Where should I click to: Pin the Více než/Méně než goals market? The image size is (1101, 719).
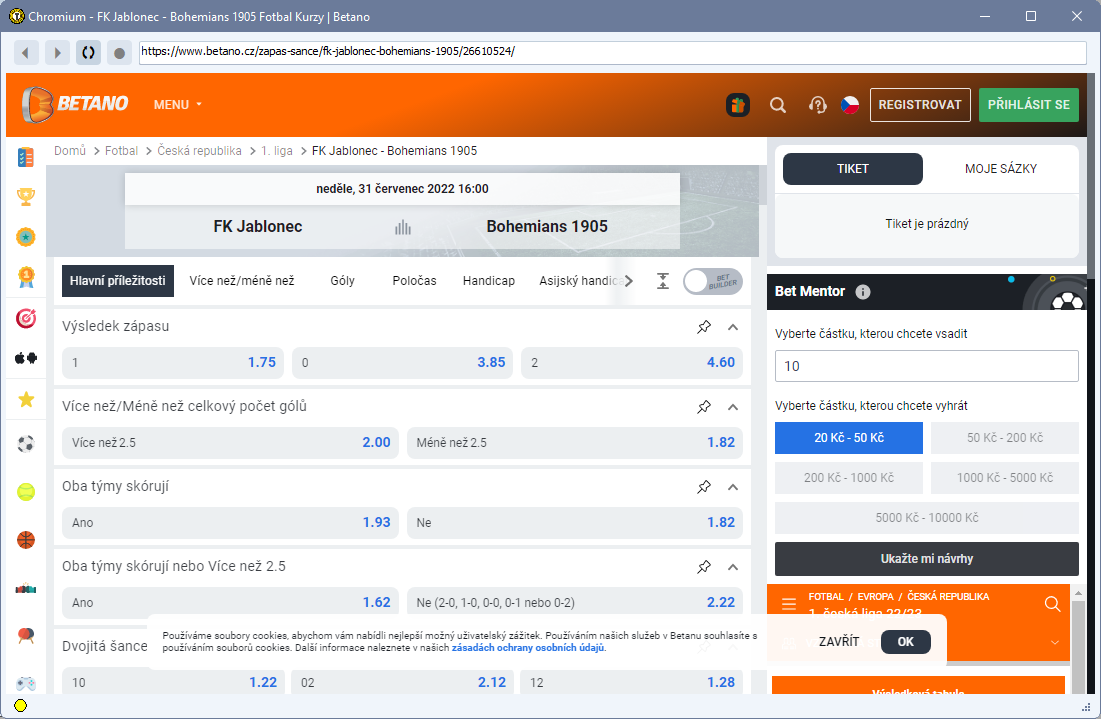[704, 407]
